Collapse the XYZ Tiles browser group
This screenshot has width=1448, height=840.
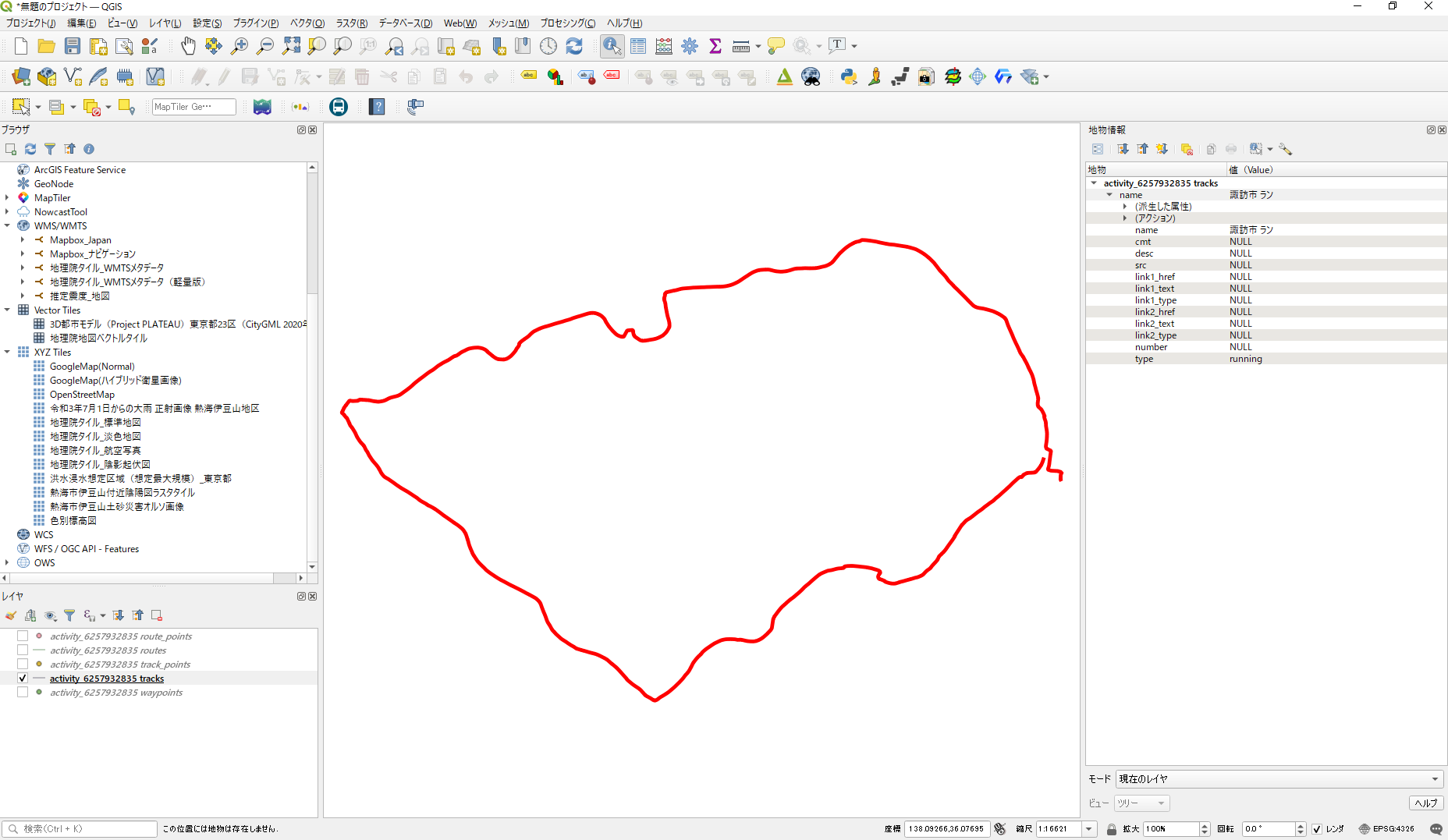[x=8, y=352]
